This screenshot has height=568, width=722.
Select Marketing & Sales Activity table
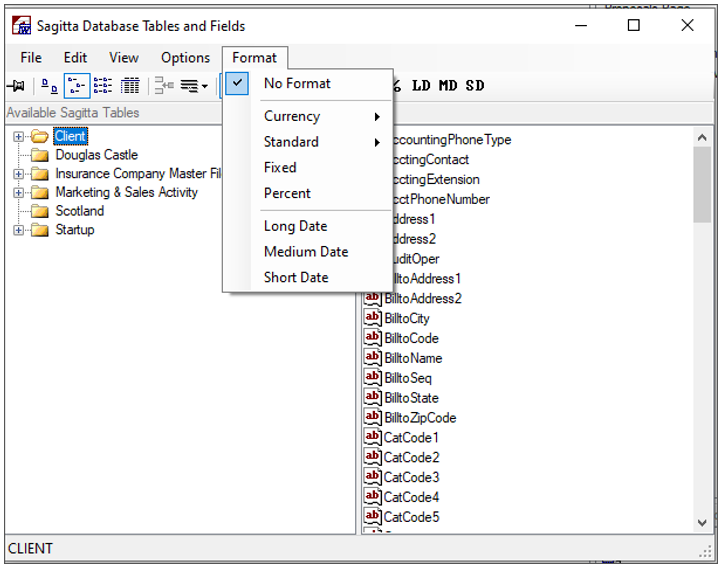[127, 192]
